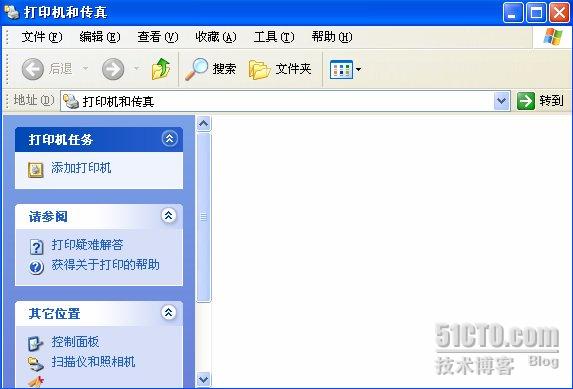This screenshot has width=573, height=389.
Task: Collapse the 打印机任务 panel
Action: pos(169,139)
